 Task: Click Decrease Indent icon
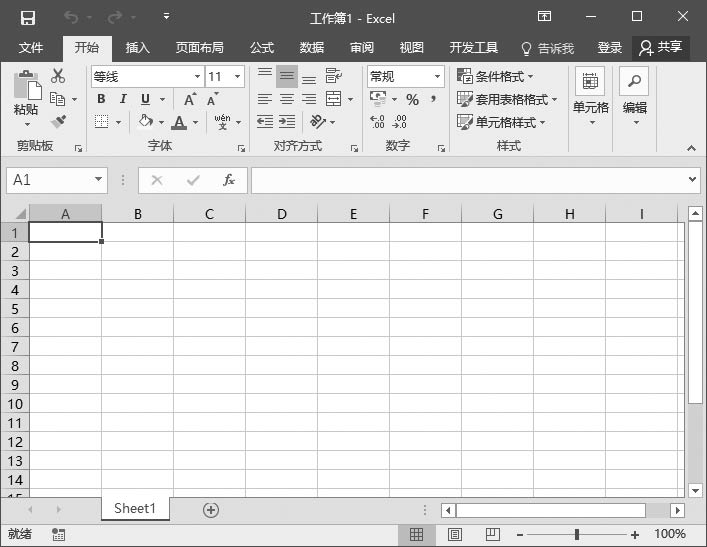[x=265, y=121]
